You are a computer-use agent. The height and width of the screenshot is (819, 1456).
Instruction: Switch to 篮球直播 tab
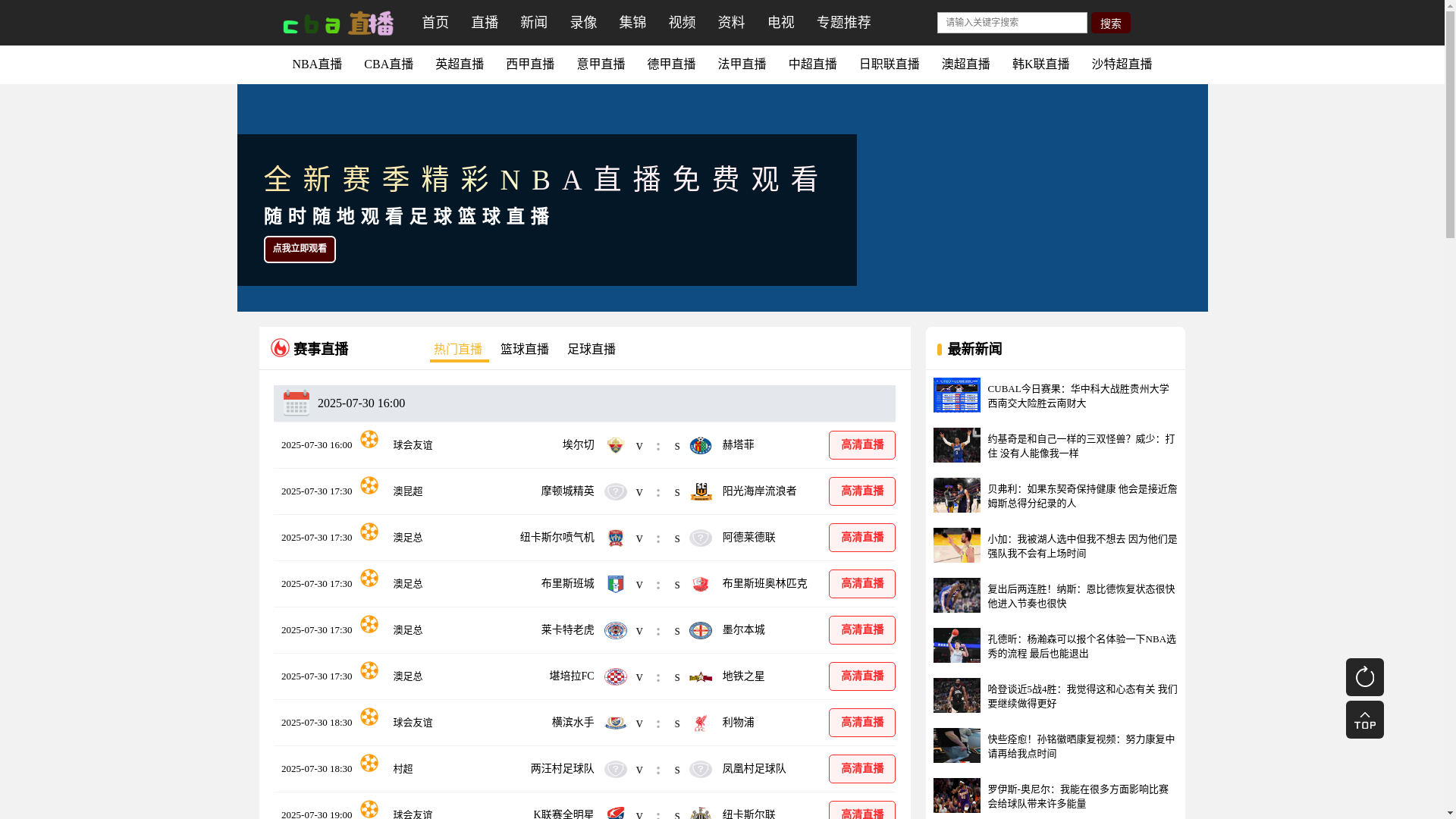(525, 350)
